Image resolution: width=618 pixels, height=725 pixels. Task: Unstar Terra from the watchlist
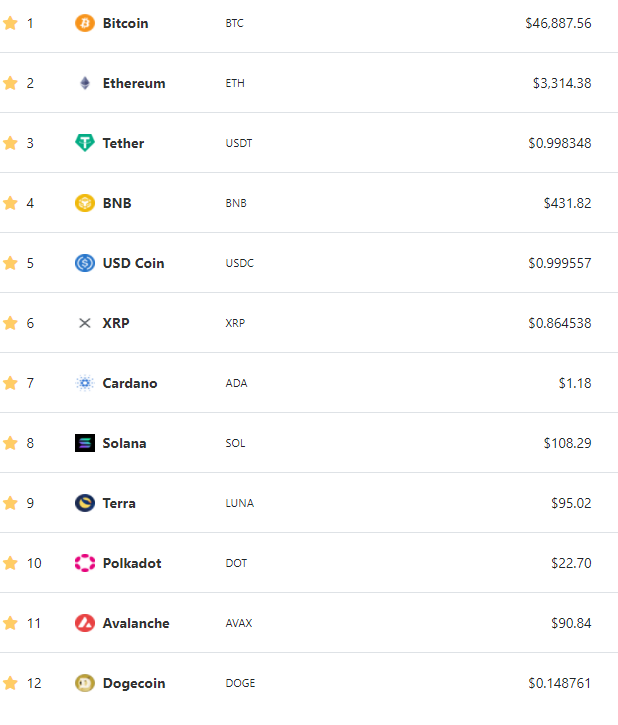[10, 503]
